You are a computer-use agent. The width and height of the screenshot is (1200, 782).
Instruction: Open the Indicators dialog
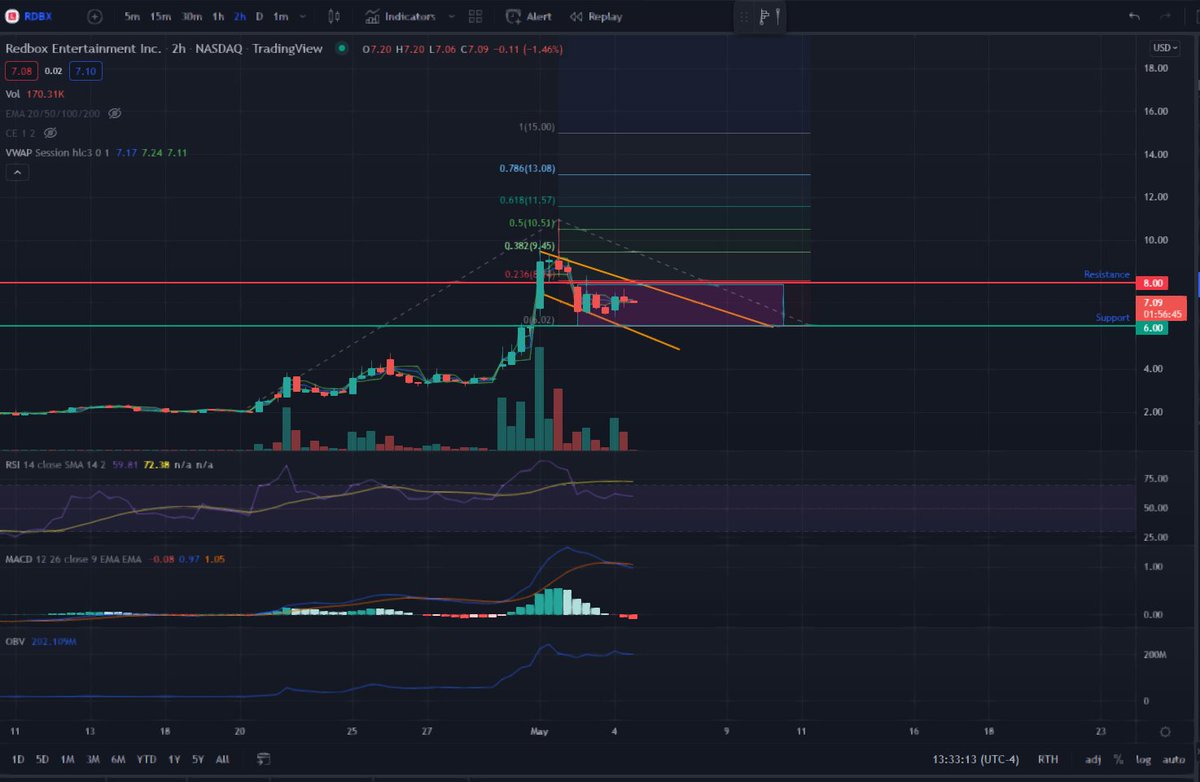pyautogui.click(x=399, y=16)
